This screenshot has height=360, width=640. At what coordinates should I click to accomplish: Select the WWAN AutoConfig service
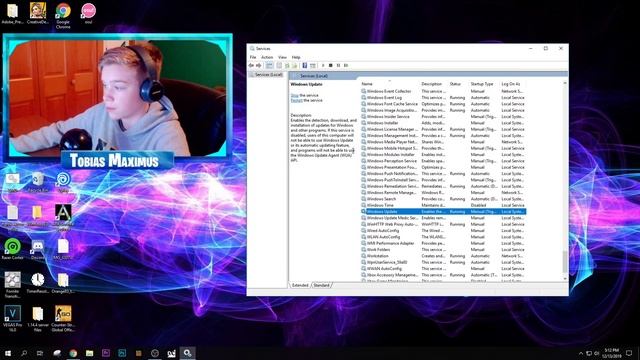[x=443, y=269]
